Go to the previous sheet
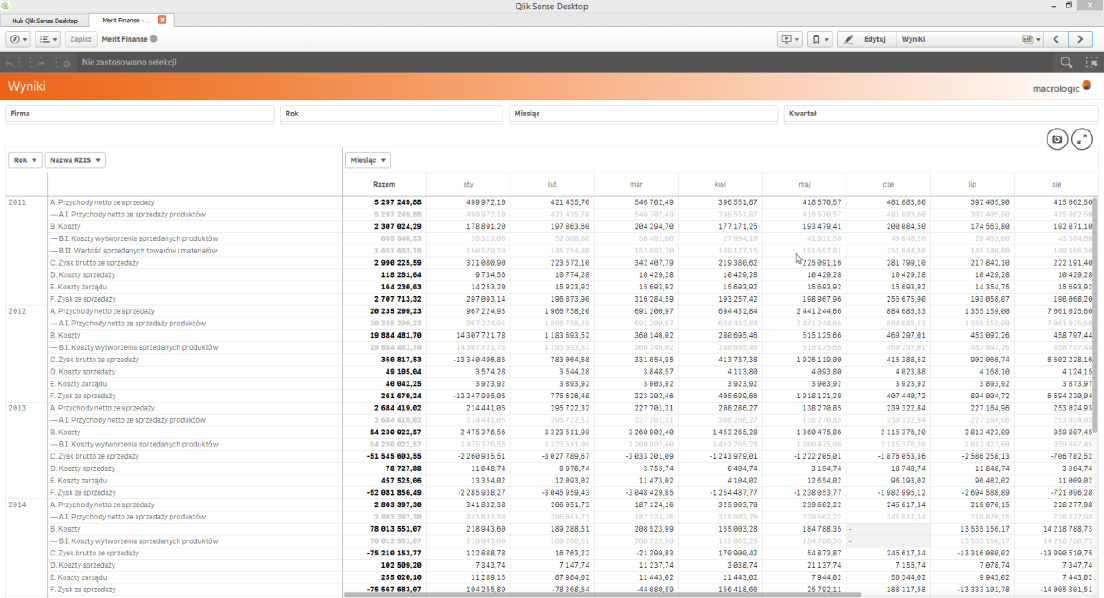 [1055, 39]
